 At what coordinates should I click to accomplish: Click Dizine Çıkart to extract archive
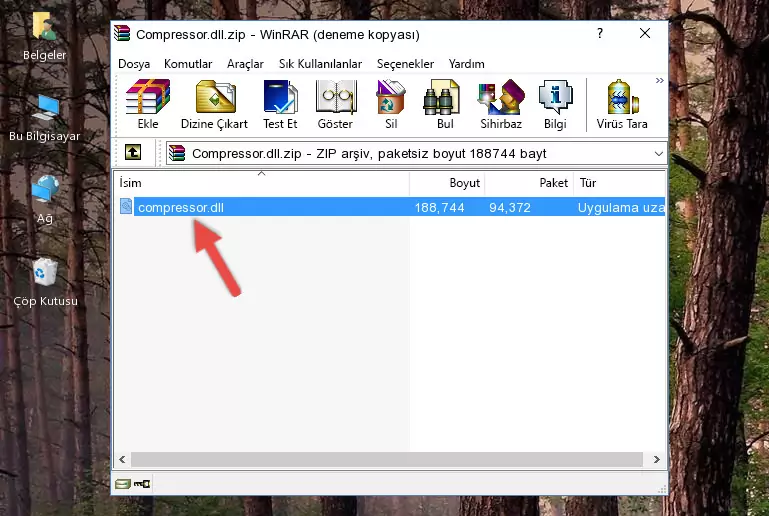(x=214, y=104)
